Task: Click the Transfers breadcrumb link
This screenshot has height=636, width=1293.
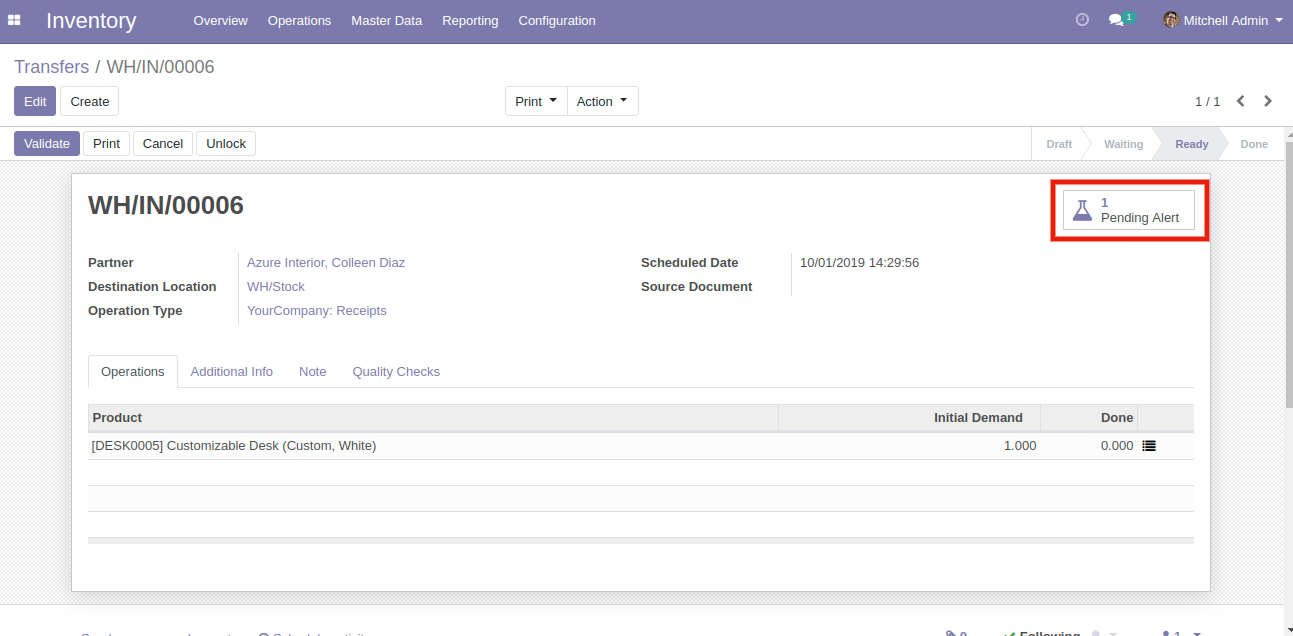Action: click(51, 67)
